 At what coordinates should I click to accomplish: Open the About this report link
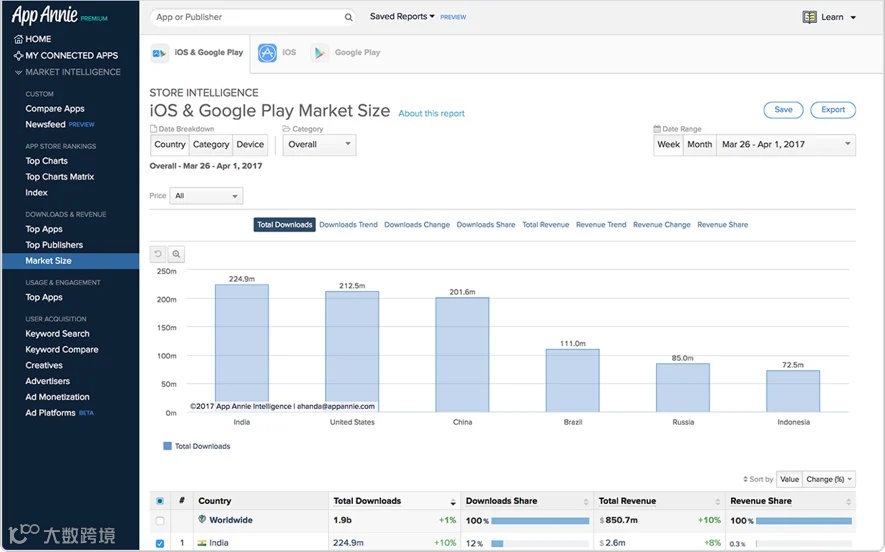pyautogui.click(x=431, y=114)
